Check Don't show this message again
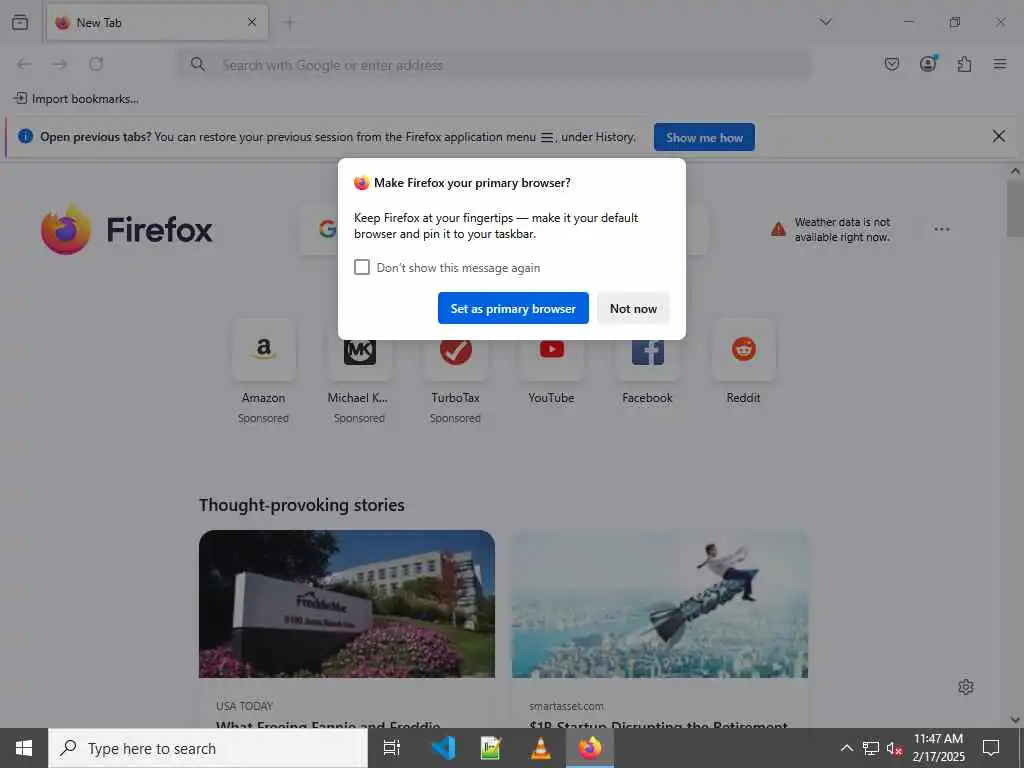This screenshot has height=768, width=1024. (x=362, y=267)
